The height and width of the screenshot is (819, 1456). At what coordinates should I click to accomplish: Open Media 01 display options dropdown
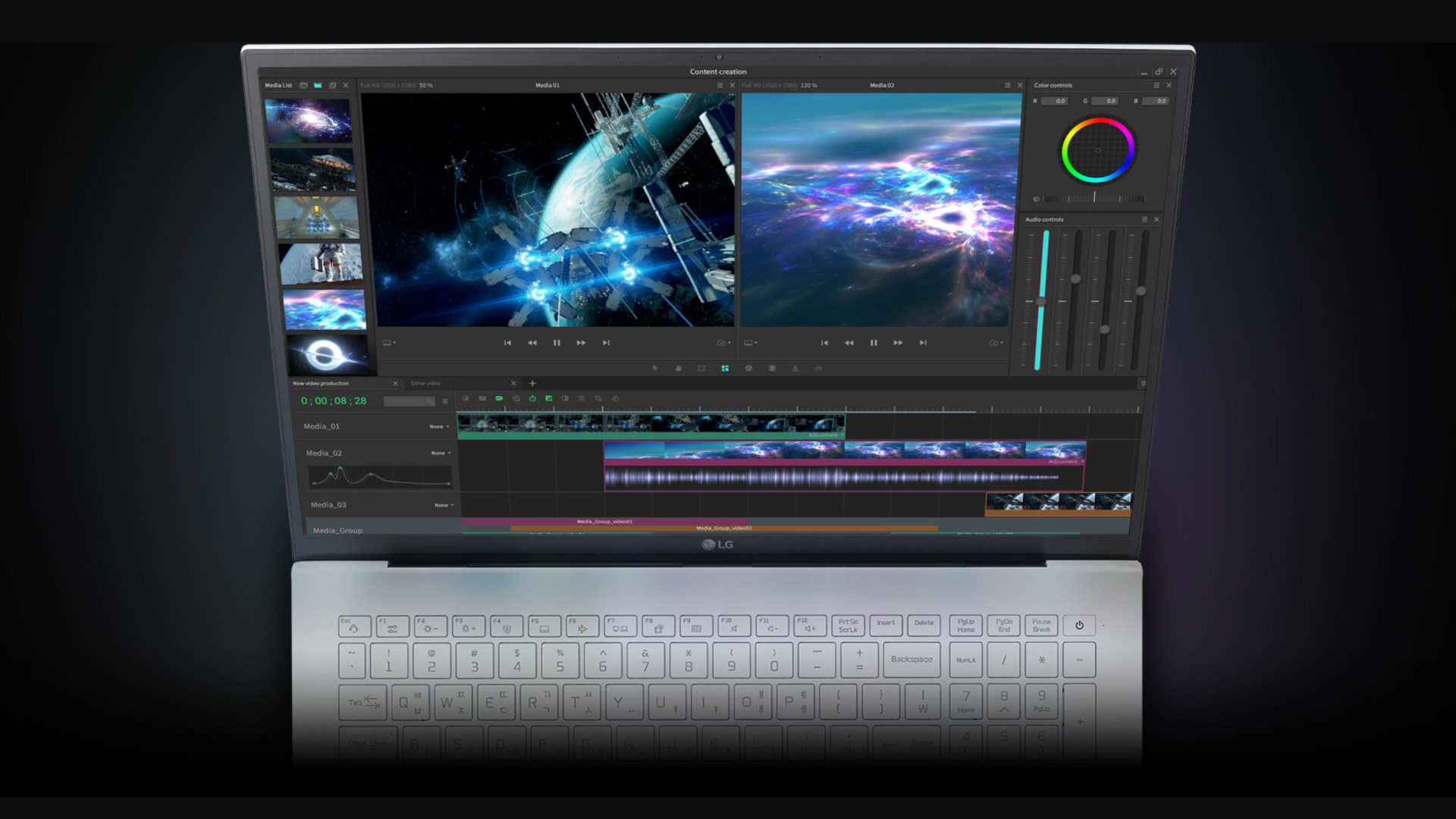389,343
